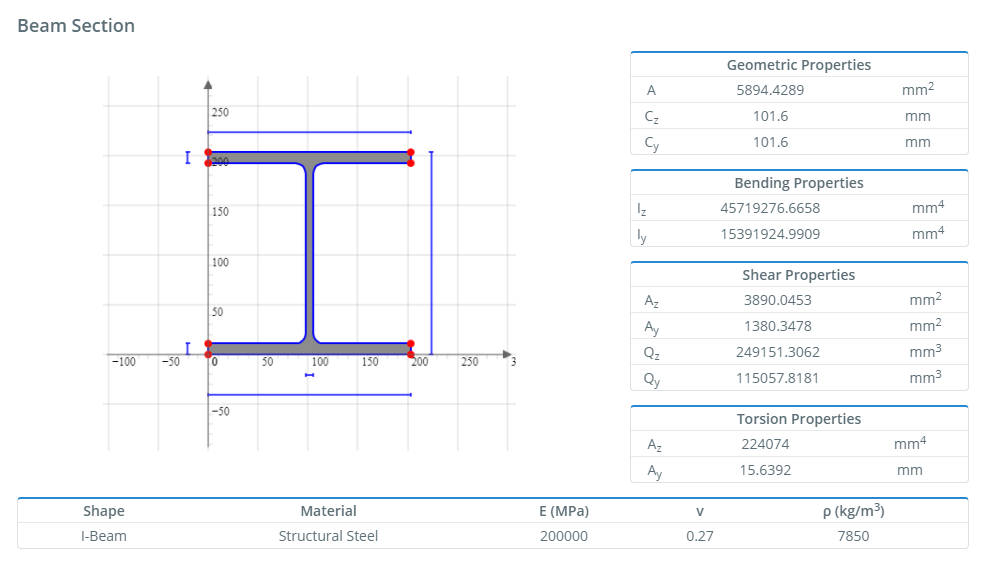
Task: Click the red point at the plot origin
Action: point(208,354)
